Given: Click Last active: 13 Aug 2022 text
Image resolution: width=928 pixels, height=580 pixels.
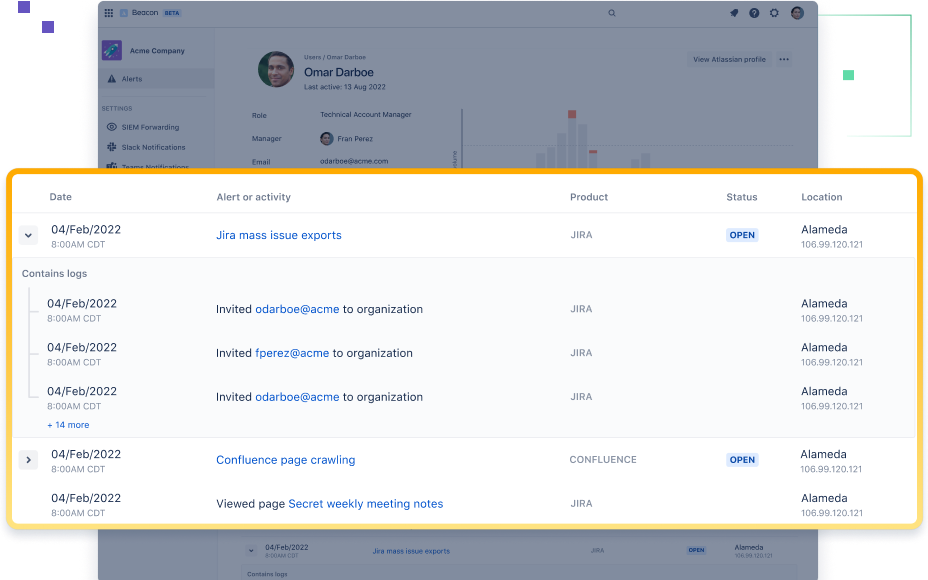Looking at the screenshot, I should coord(344,87).
